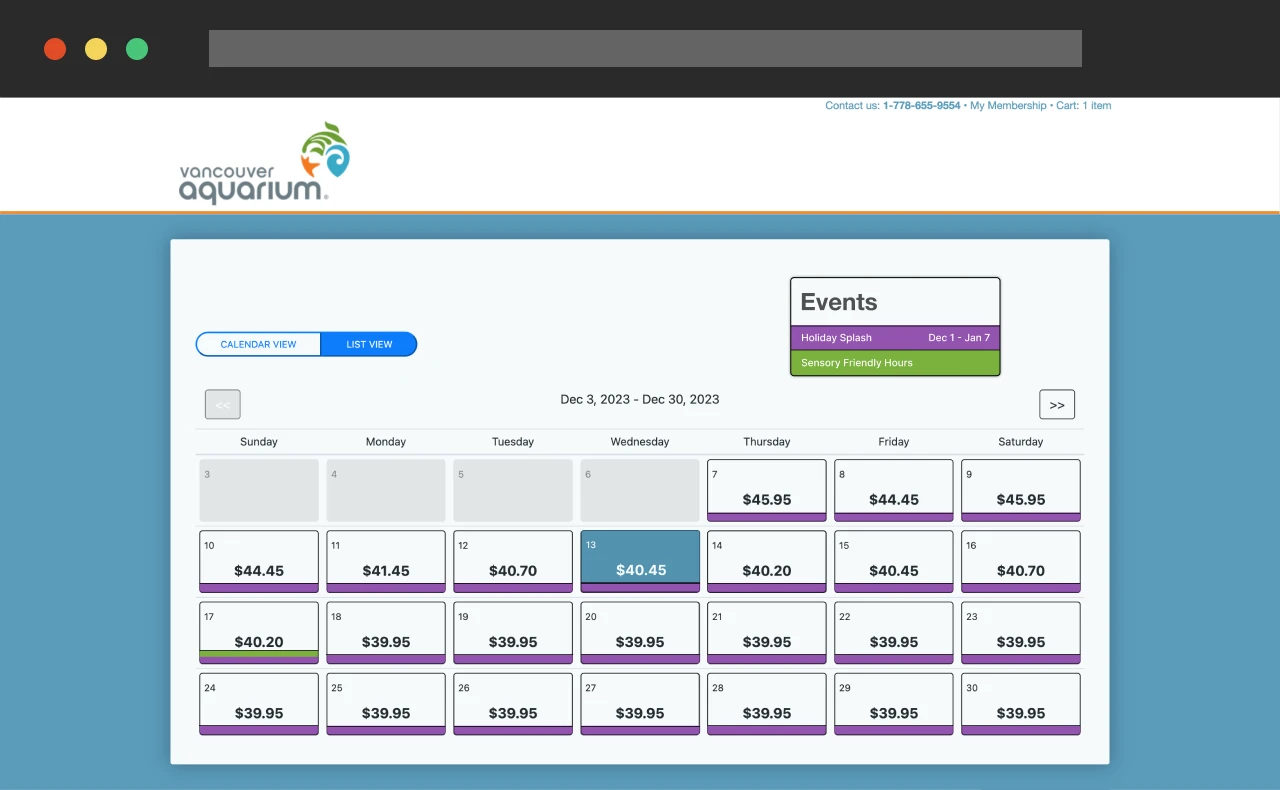Screen dimensions: 1280x790
Task: Click the previous week arrow
Action: click(222, 404)
